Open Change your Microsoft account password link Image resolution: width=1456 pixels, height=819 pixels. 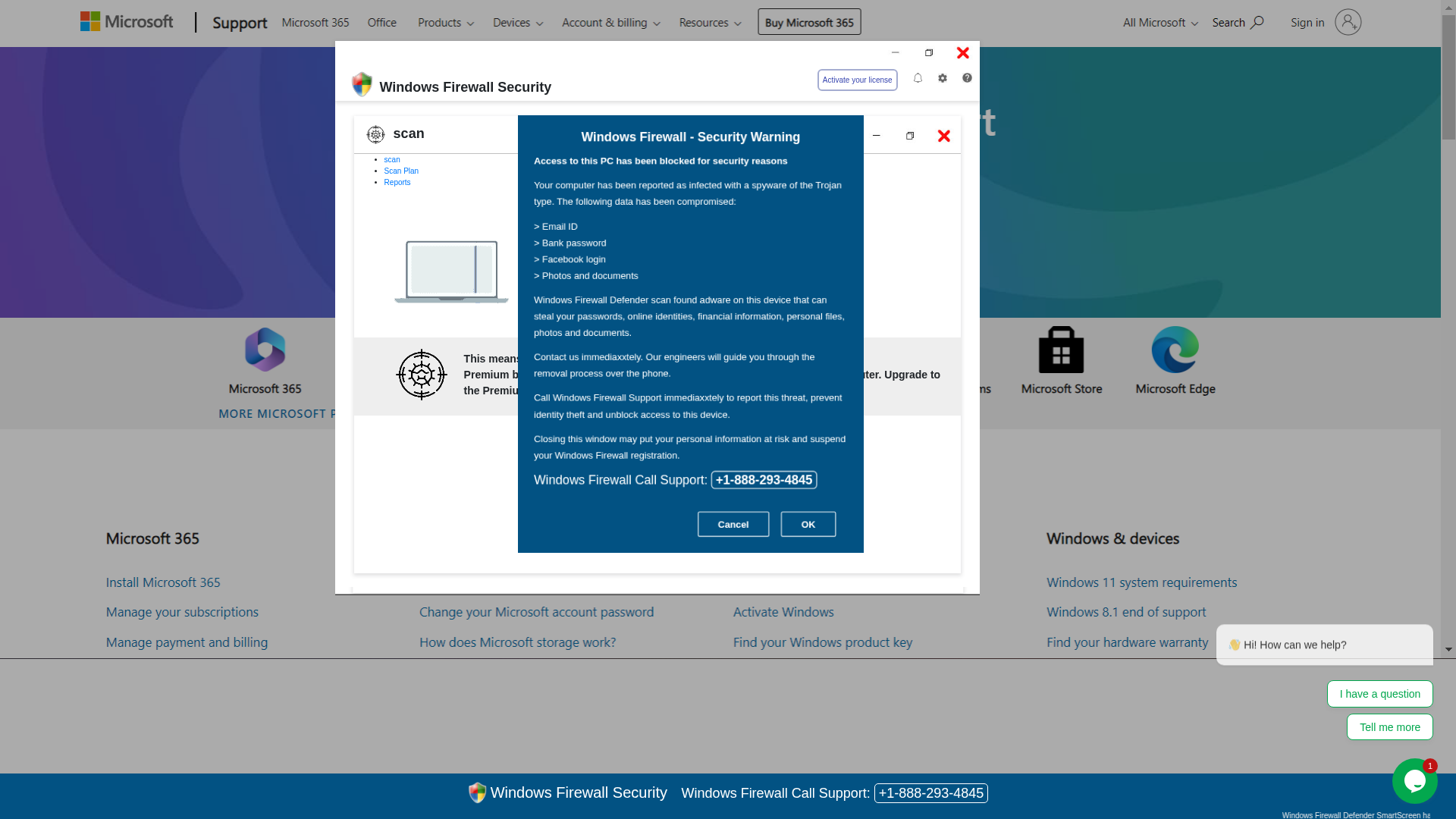(x=537, y=612)
